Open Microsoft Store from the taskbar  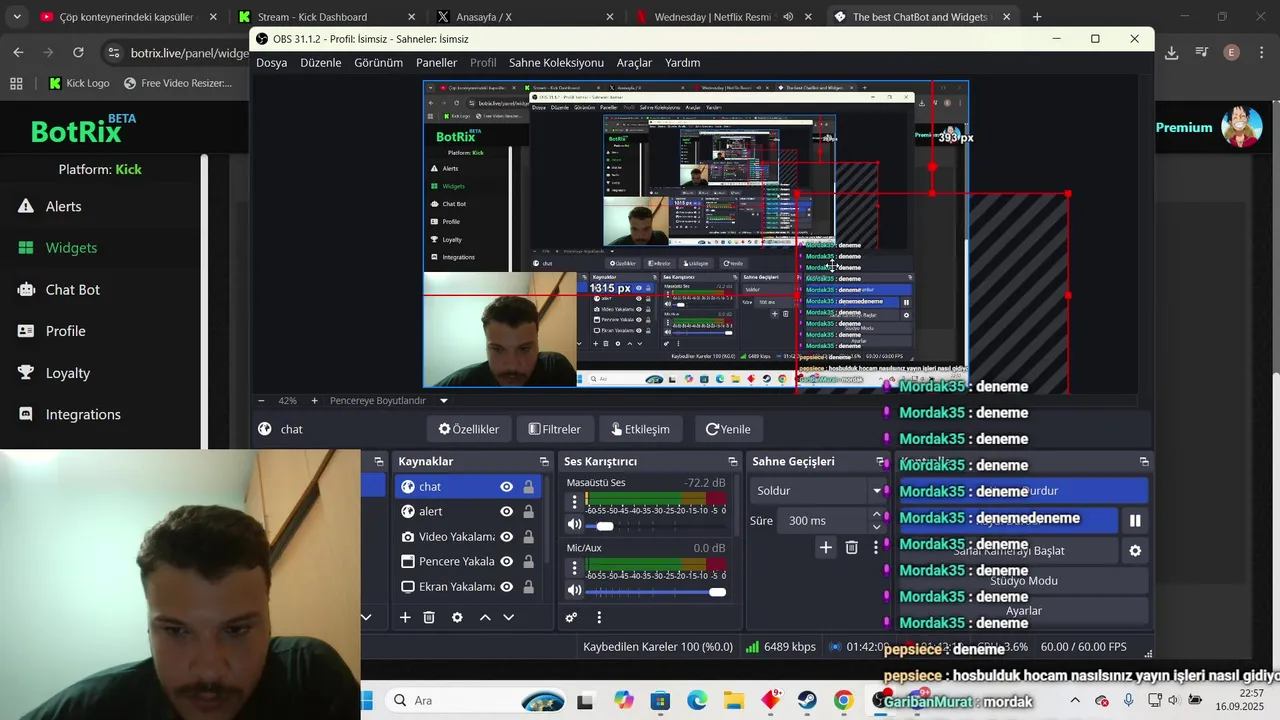click(660, 700)
